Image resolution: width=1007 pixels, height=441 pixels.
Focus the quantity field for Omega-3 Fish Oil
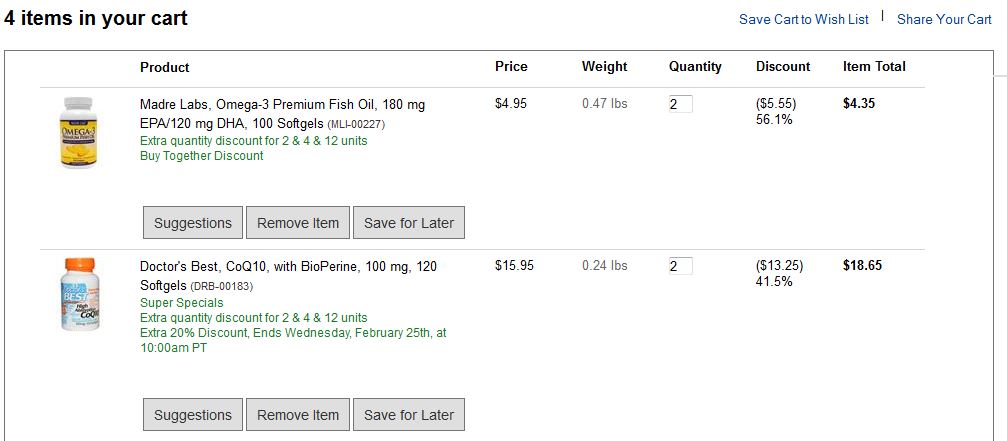[680, 104]
